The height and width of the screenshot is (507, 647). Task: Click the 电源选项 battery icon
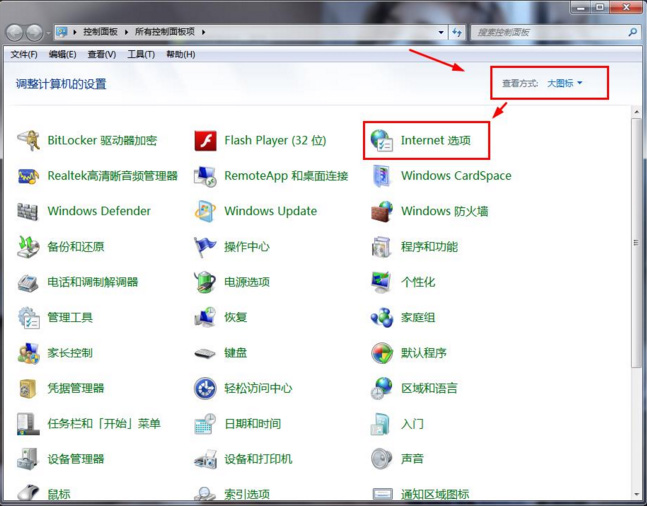tap(205, 283)
